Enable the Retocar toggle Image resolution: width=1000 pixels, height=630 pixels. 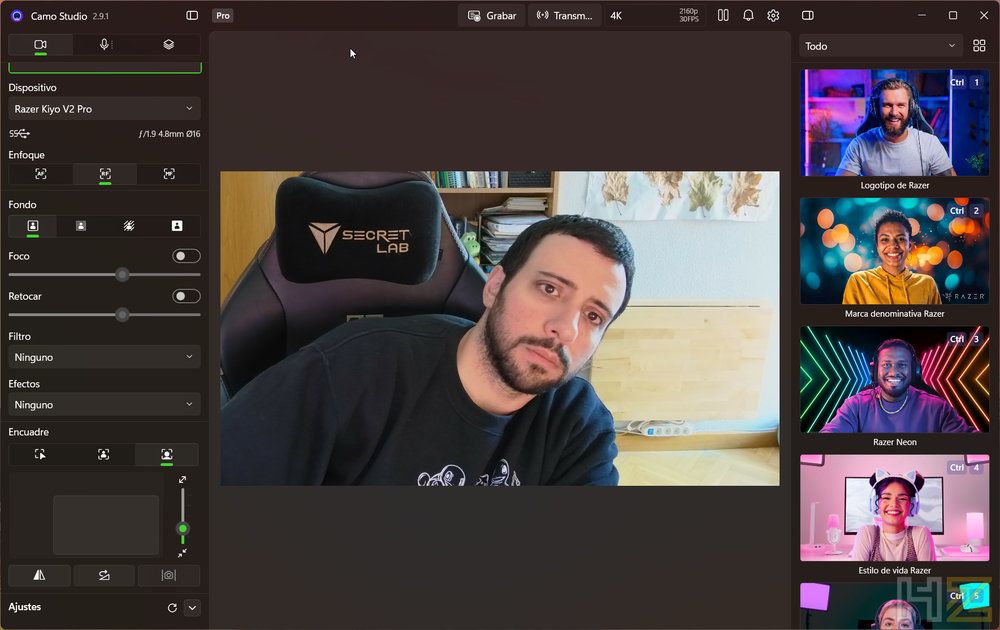[x=186, y=296]
